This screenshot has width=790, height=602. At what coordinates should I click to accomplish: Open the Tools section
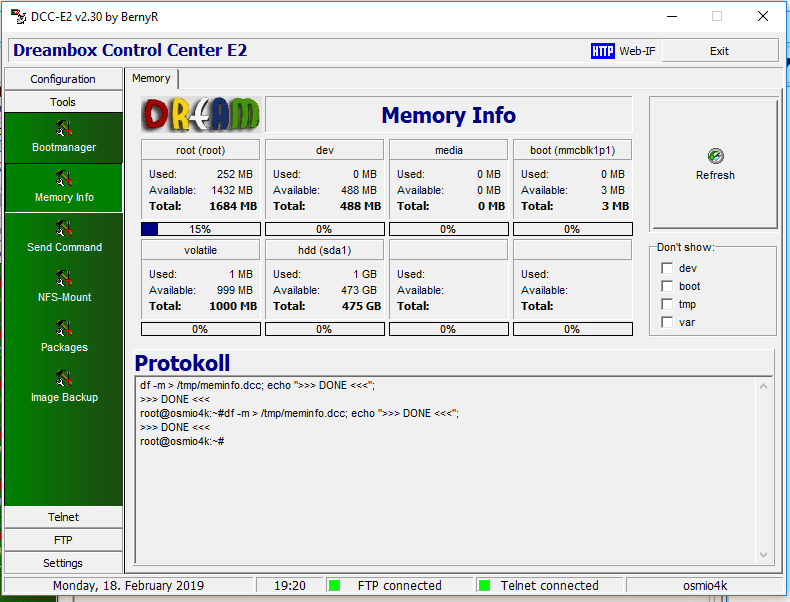[x=63, y=102]
